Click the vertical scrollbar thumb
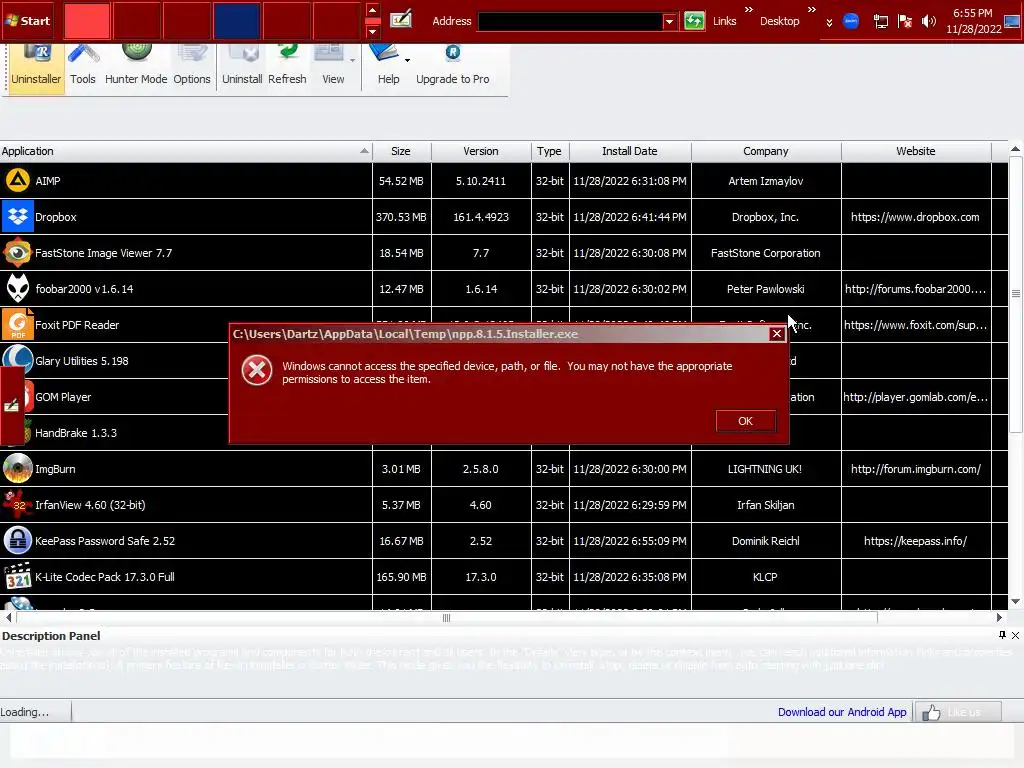Screen dimensions: 1024x768 [1016, 293]
